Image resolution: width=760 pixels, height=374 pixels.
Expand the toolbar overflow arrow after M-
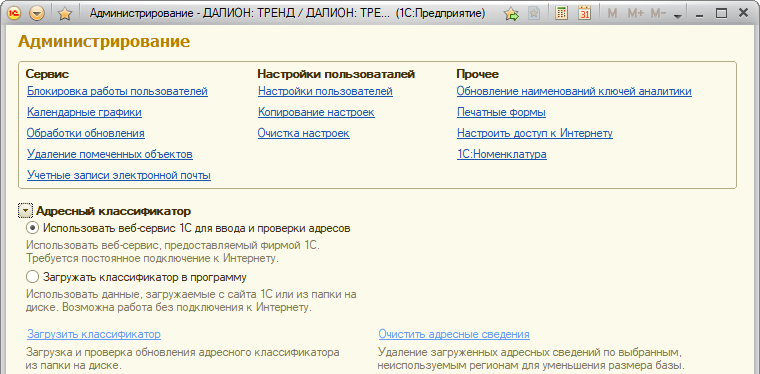coord(678,16)
